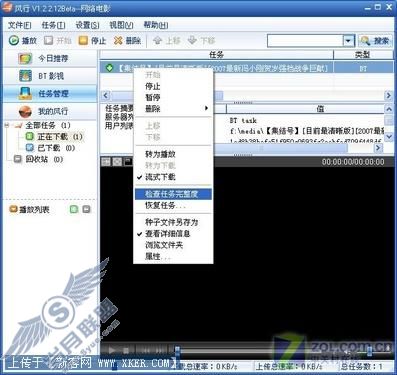
Task: Click the details pane down scroll arrow
Action: point(389,136)
